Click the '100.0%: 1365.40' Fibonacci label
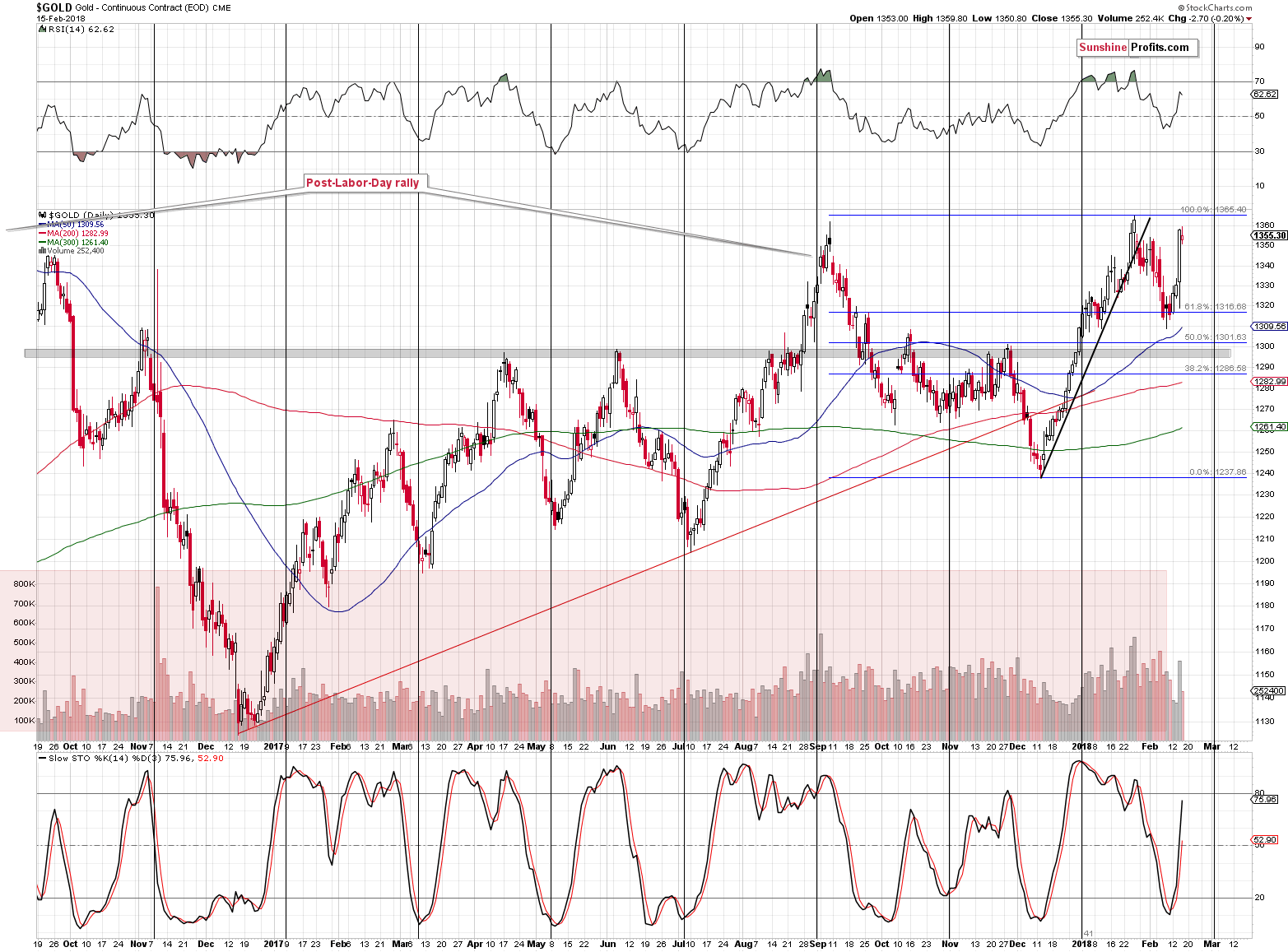 [x=1213, y=210]
